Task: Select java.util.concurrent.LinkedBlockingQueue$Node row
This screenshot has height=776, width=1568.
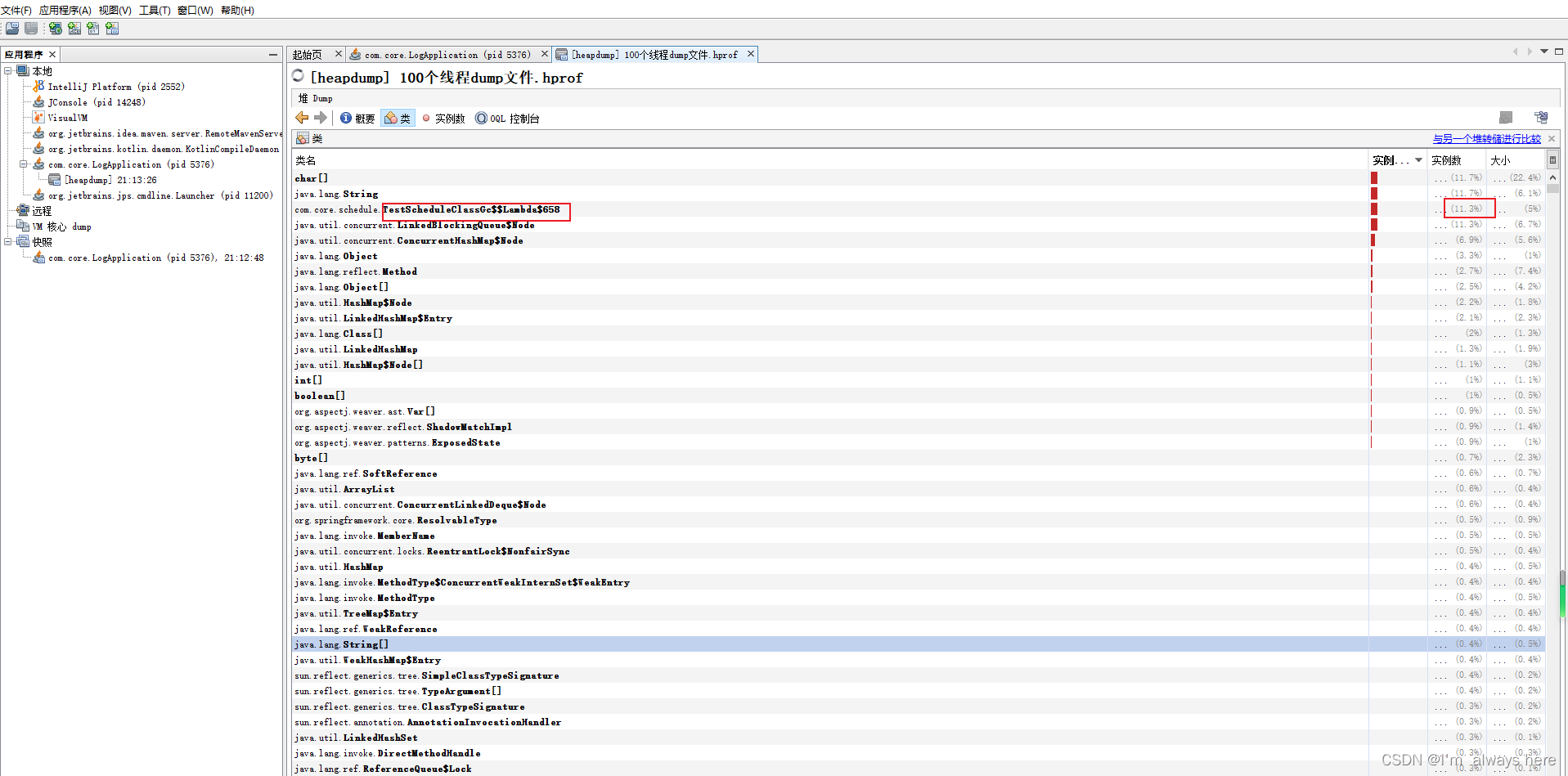Action: [919, 225]
